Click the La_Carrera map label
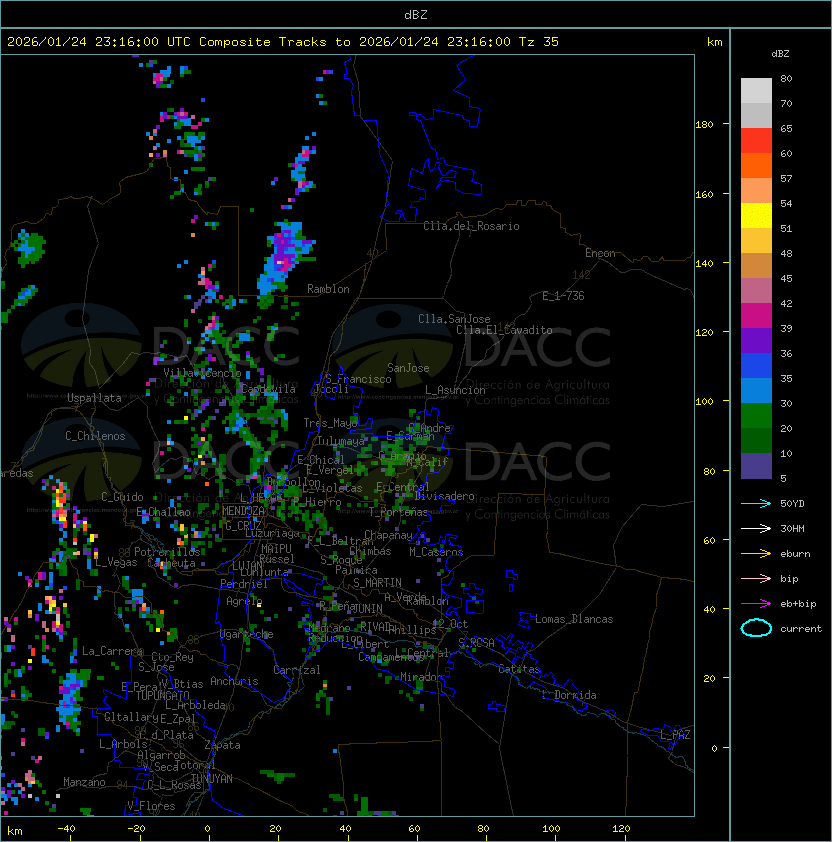 click(112, 651)
